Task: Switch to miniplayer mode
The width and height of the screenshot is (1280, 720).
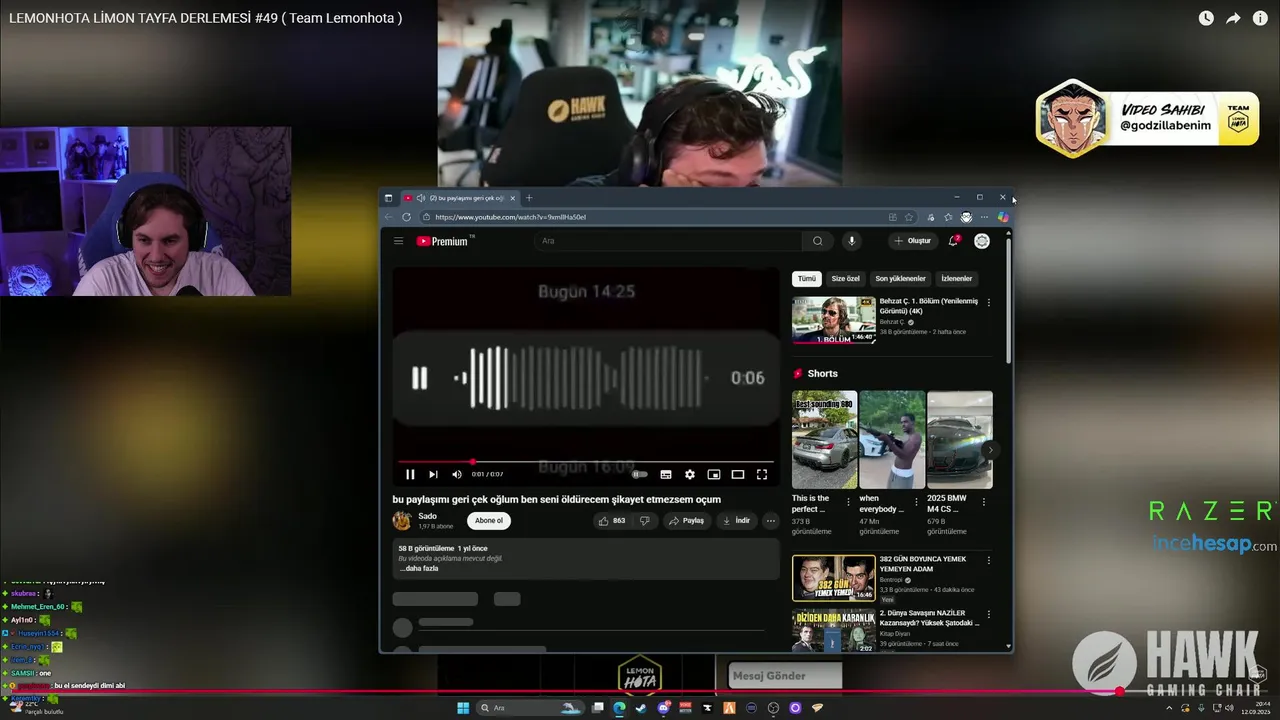Action: tap(714, 474)
